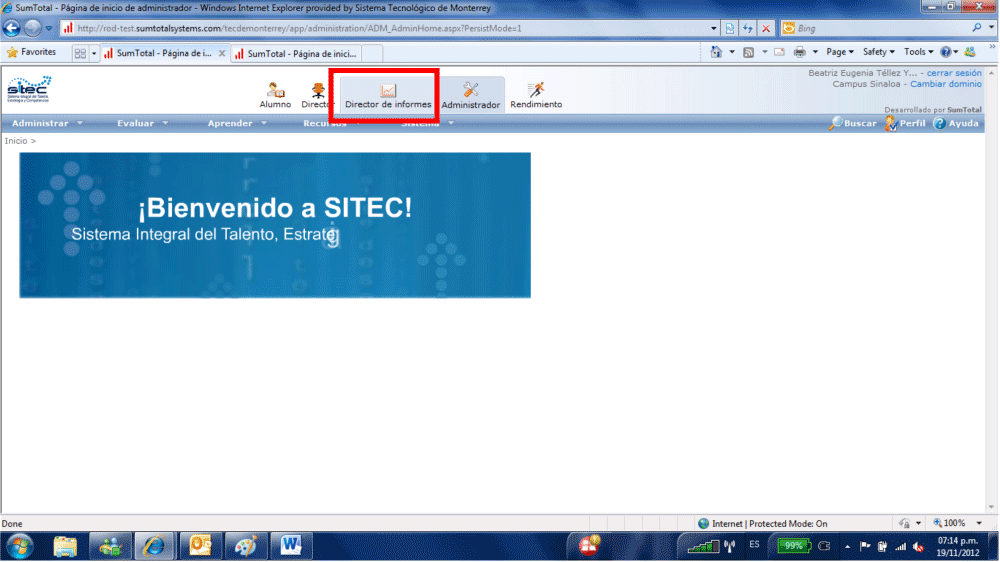The width and height of the screenshot is (1000, 562).
Task: Open the Favorites star button
Action: 31,52
